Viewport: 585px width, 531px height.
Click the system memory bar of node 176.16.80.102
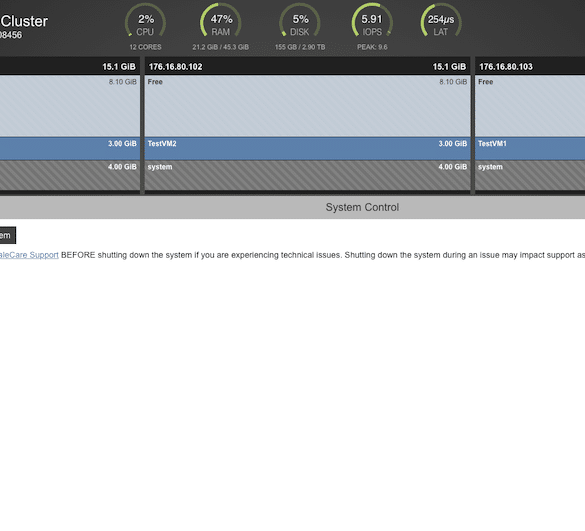pyautogui.click(x=307, y=175)
